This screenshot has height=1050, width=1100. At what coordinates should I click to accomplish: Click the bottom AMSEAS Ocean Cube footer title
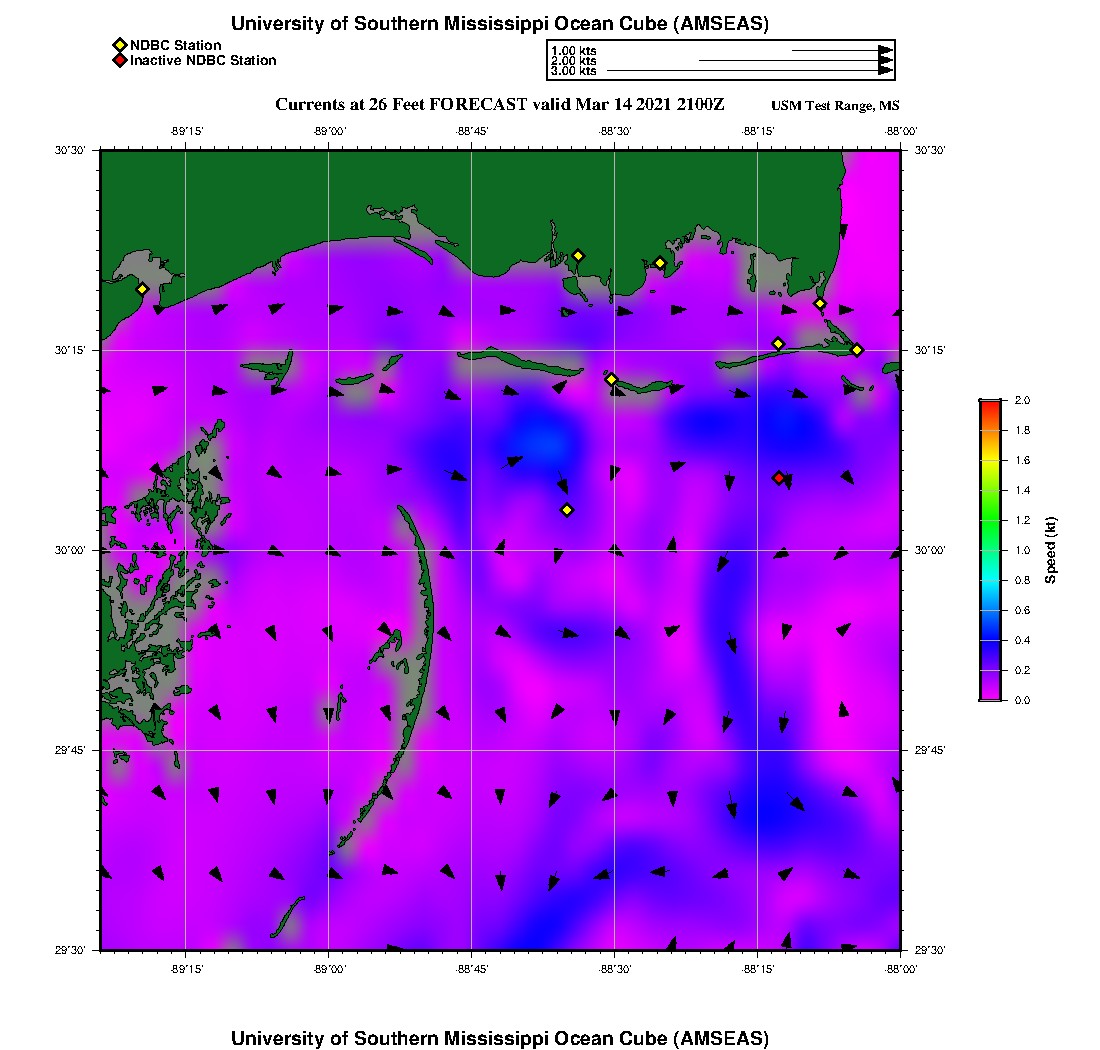[x=500, y=1037]
